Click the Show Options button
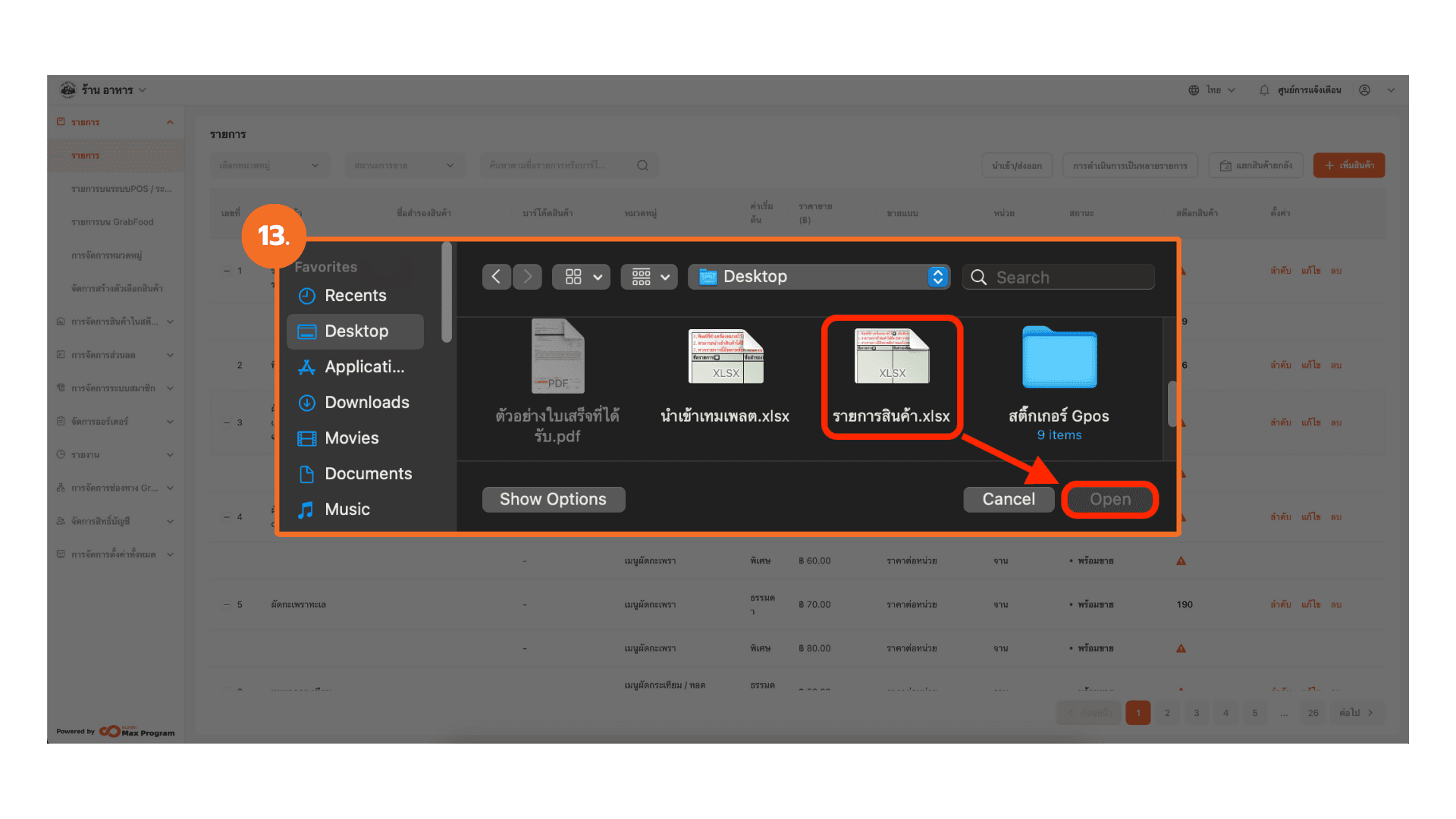 (x=553, y=500)
